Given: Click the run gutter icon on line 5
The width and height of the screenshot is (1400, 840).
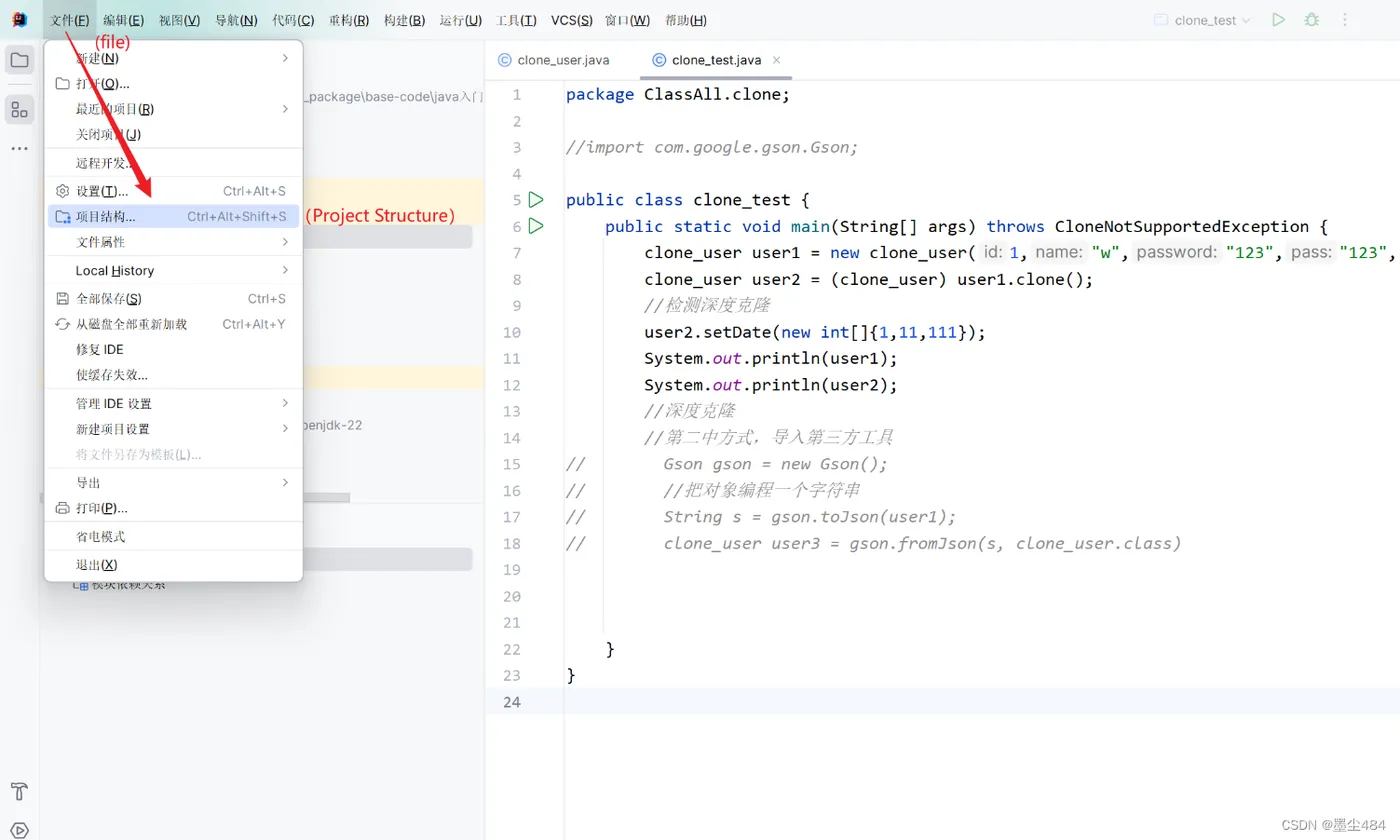Looking at the screenshot, I should [536, 199].
